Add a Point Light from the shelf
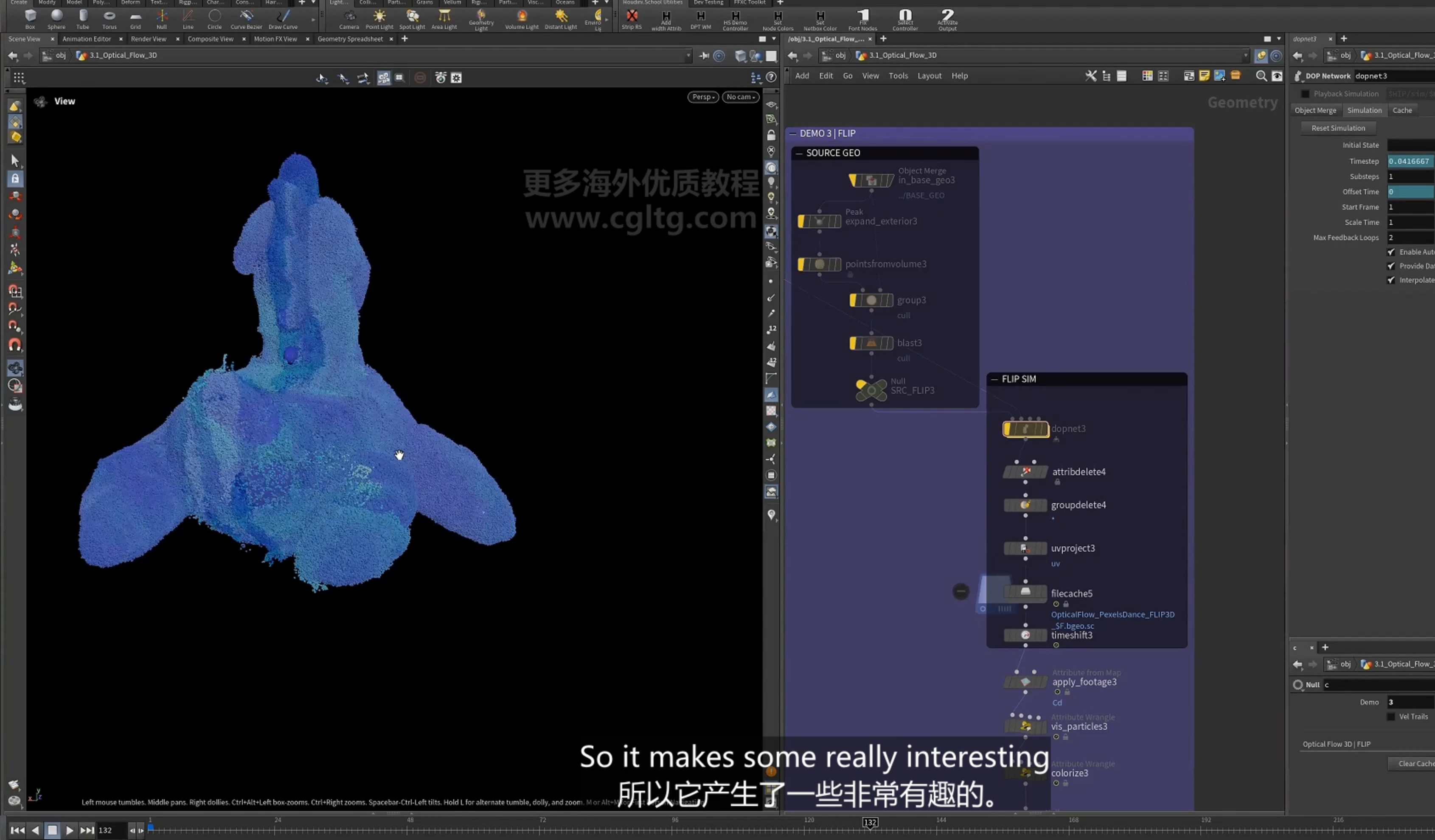1435x840 pixels. 379,19
